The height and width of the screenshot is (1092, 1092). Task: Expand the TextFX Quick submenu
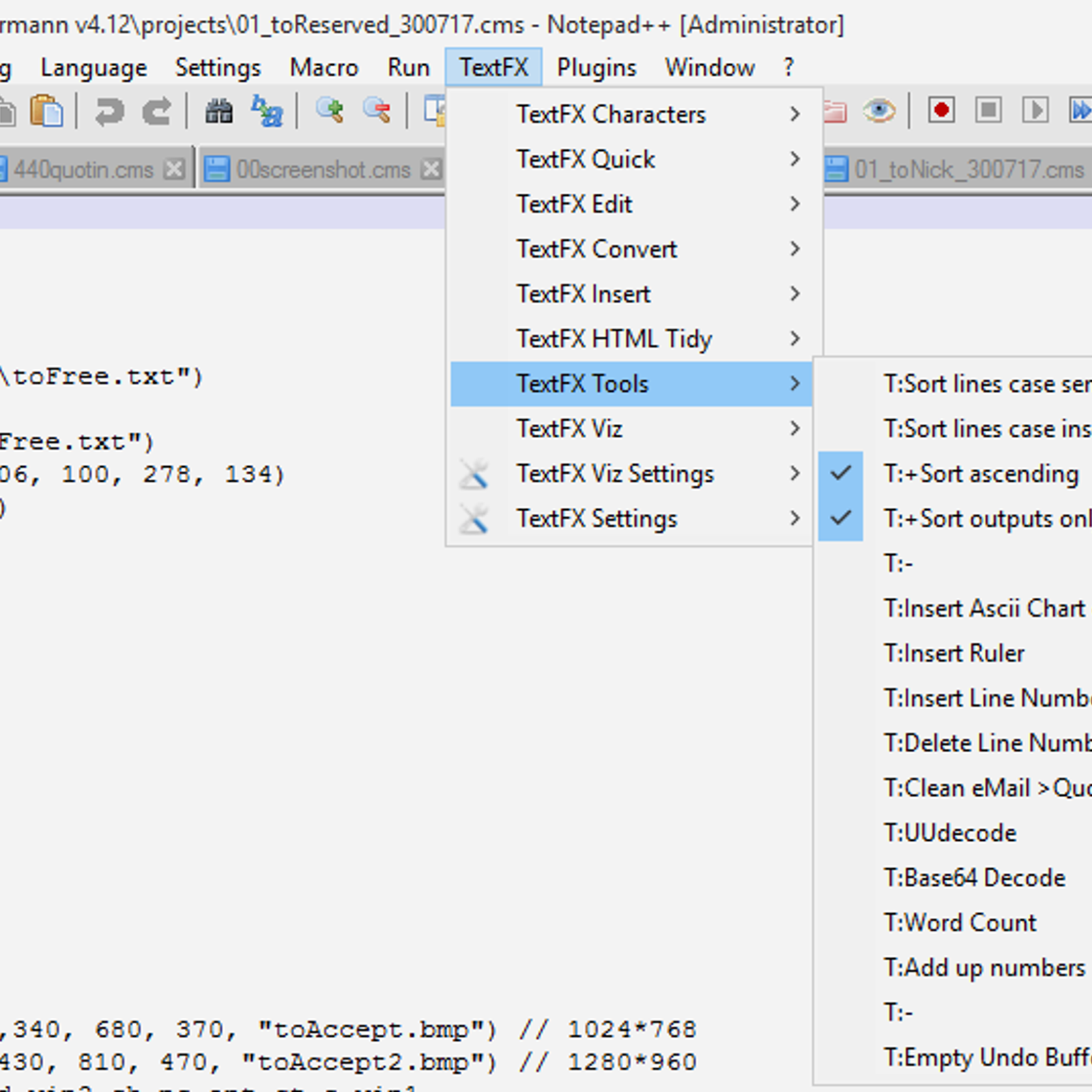[631, 159]
